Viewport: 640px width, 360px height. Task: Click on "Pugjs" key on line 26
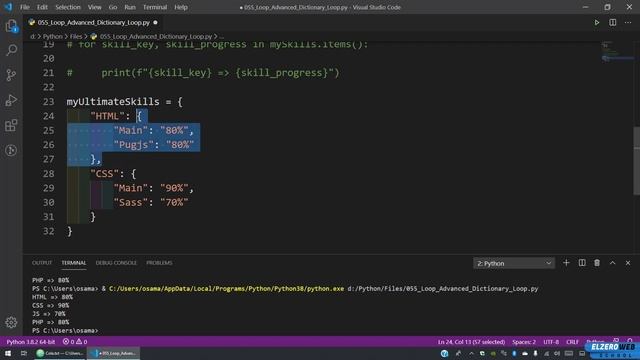(x=133, y=145)
